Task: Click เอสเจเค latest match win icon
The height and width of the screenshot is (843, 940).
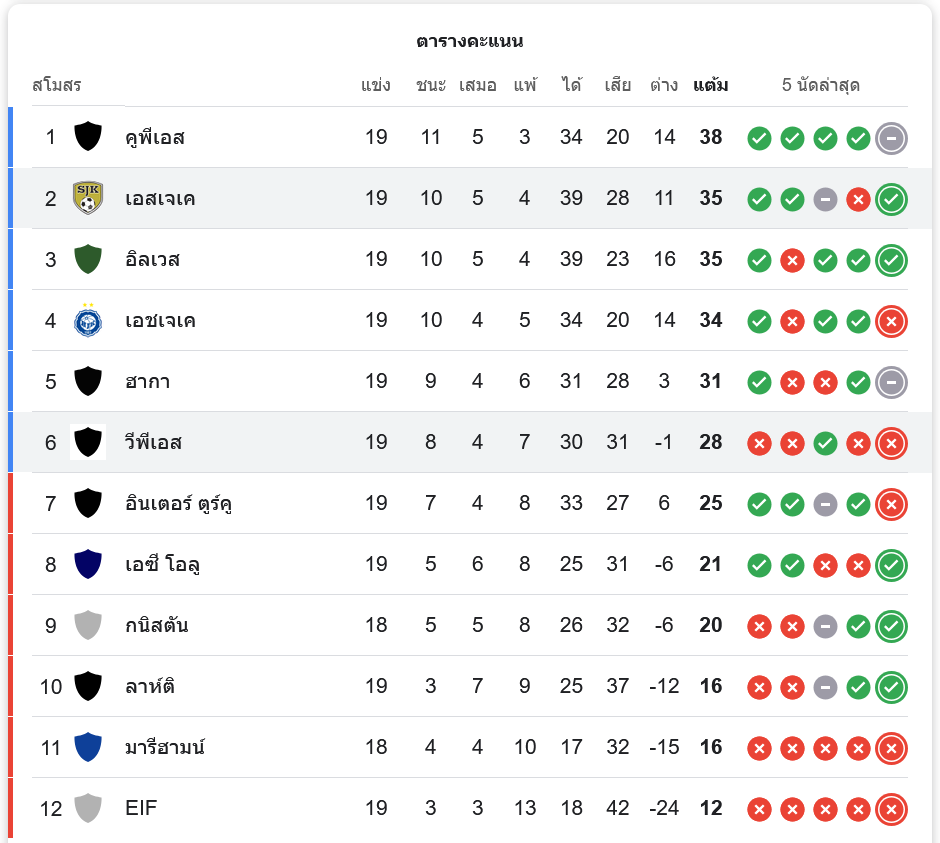Action: pyautogui.click(x=891, y=199)
